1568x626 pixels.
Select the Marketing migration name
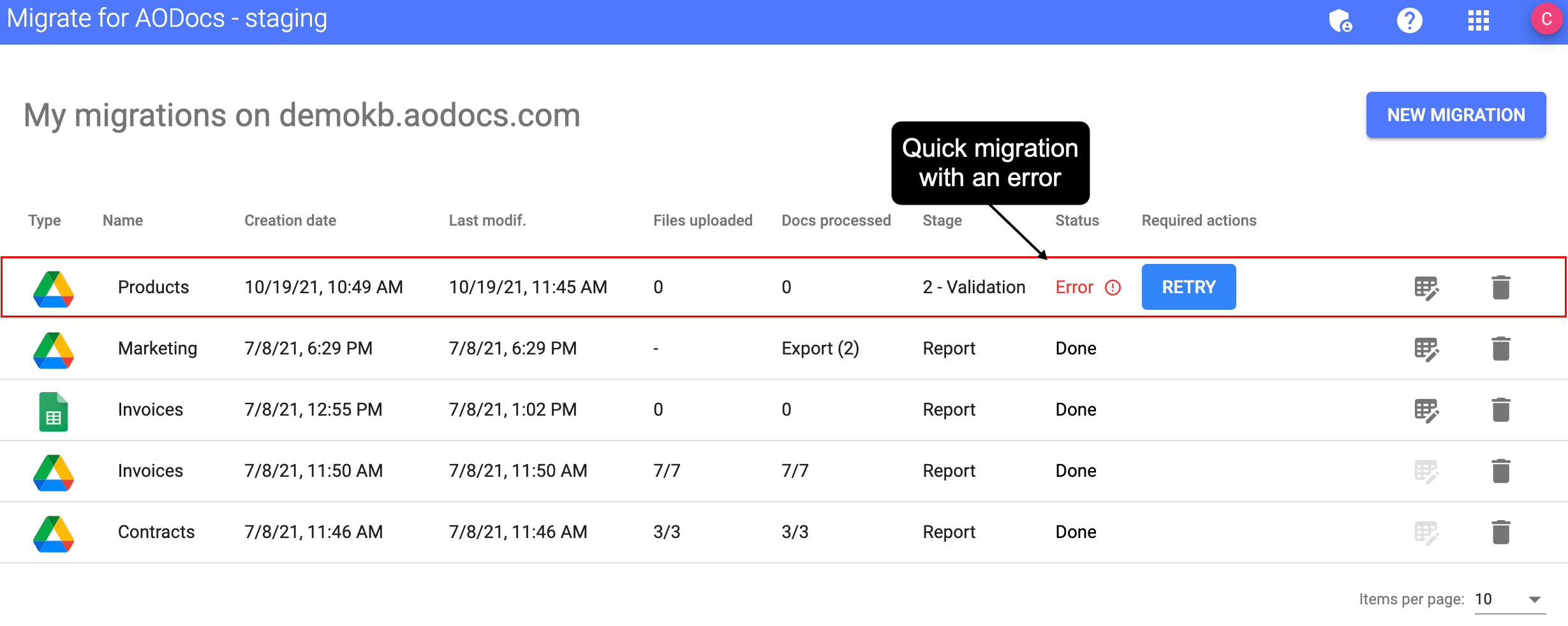pos(158,348)
